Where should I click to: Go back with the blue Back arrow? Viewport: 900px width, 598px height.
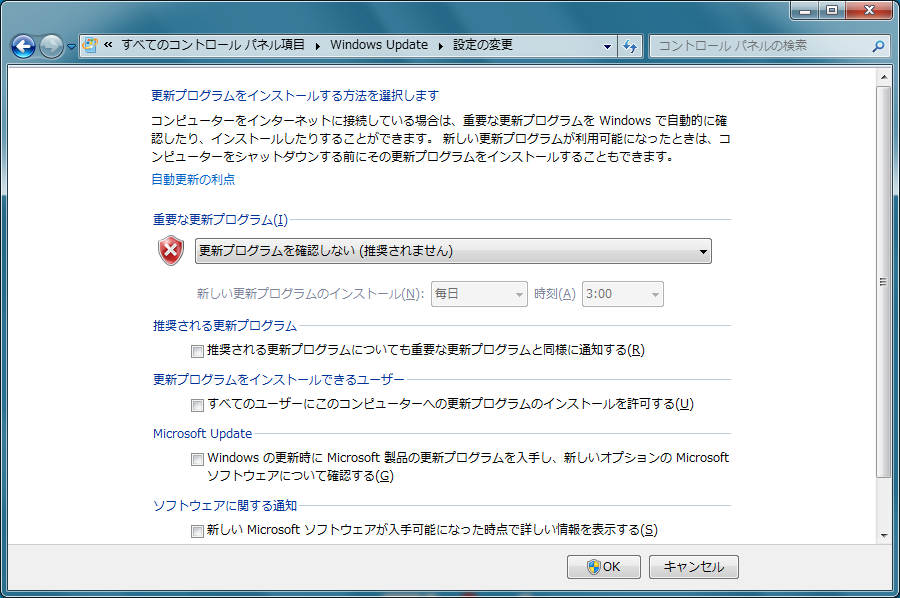pyautogui.click(x=24, y=46)
